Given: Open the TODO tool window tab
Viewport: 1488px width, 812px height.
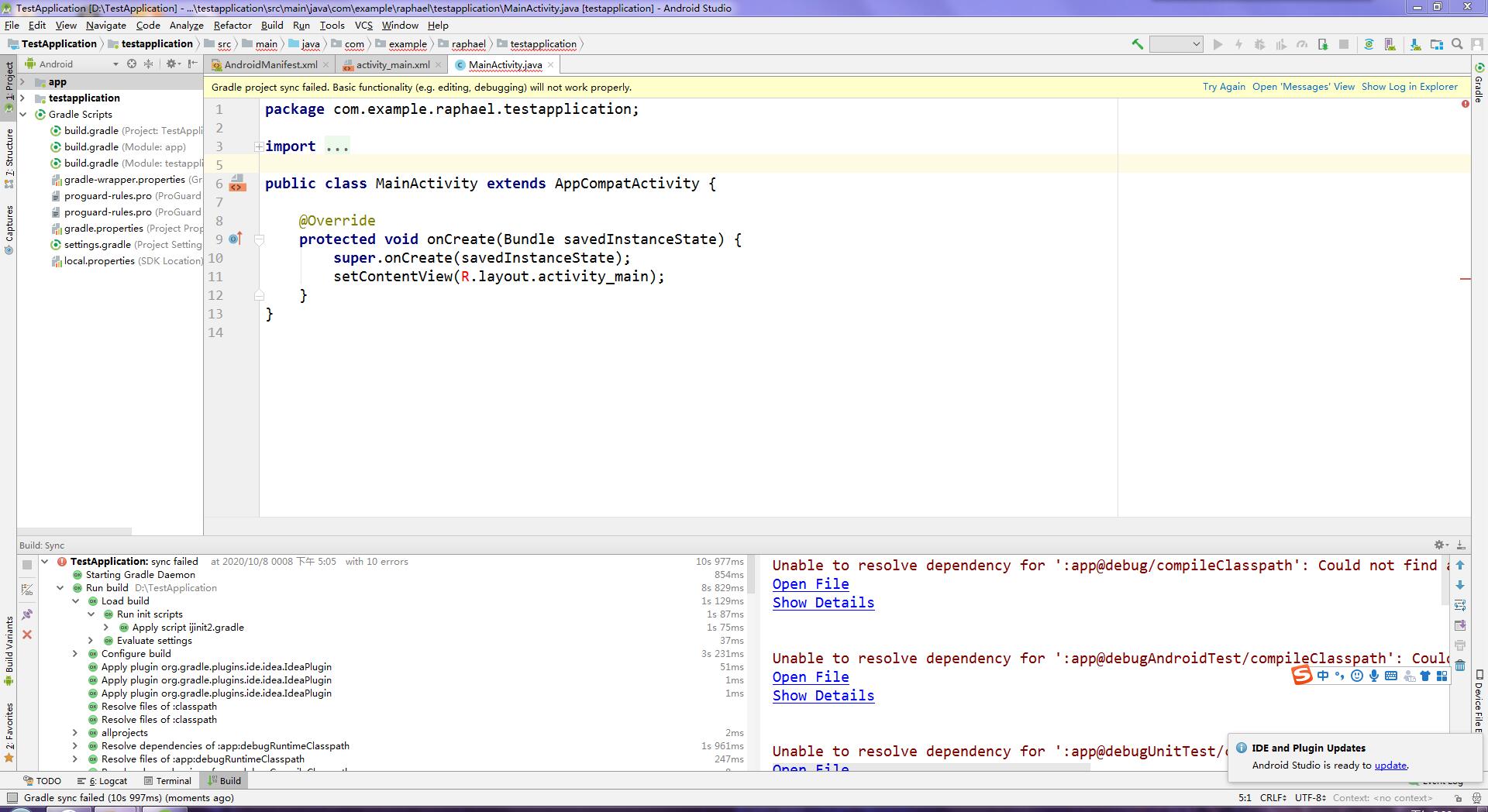Looking at the screenshot, I should (x=43, y=781).
